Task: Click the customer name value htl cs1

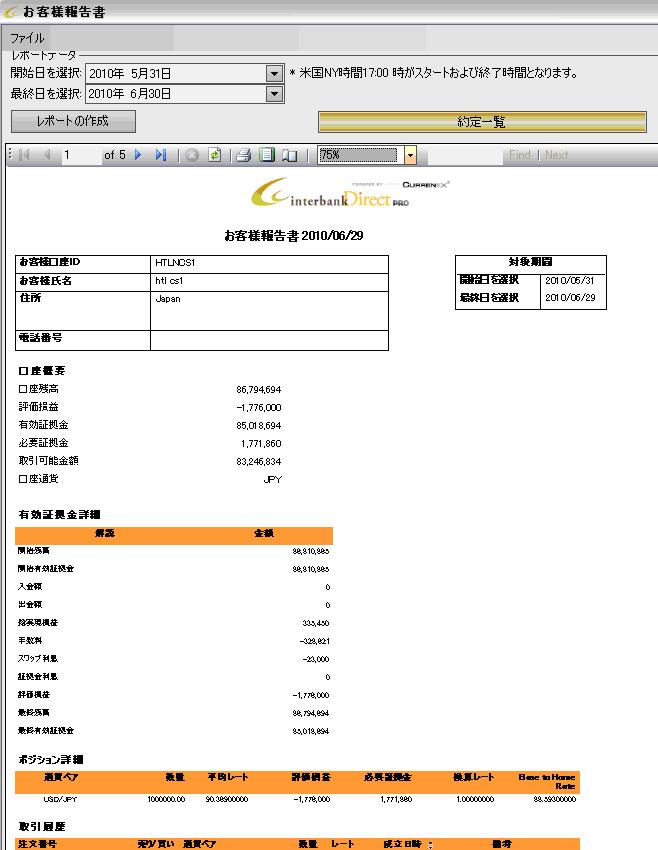Action: click(x=169, y=281)
